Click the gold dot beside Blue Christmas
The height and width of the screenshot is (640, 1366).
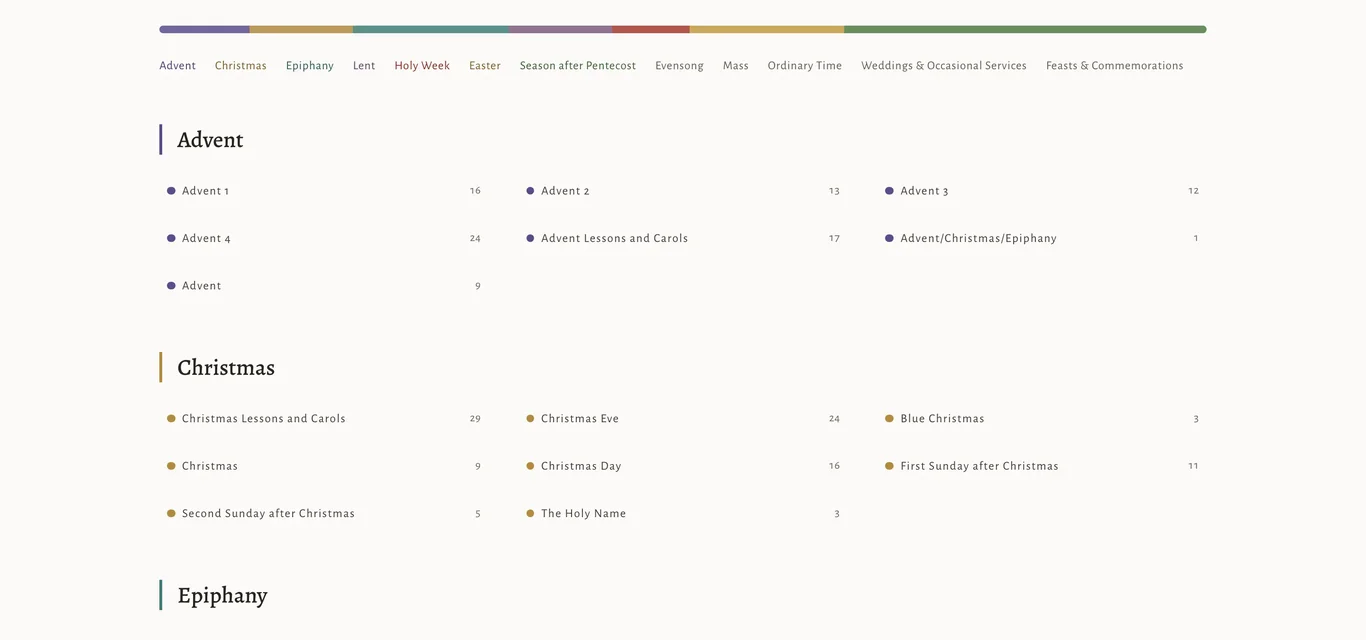(889, 418)
